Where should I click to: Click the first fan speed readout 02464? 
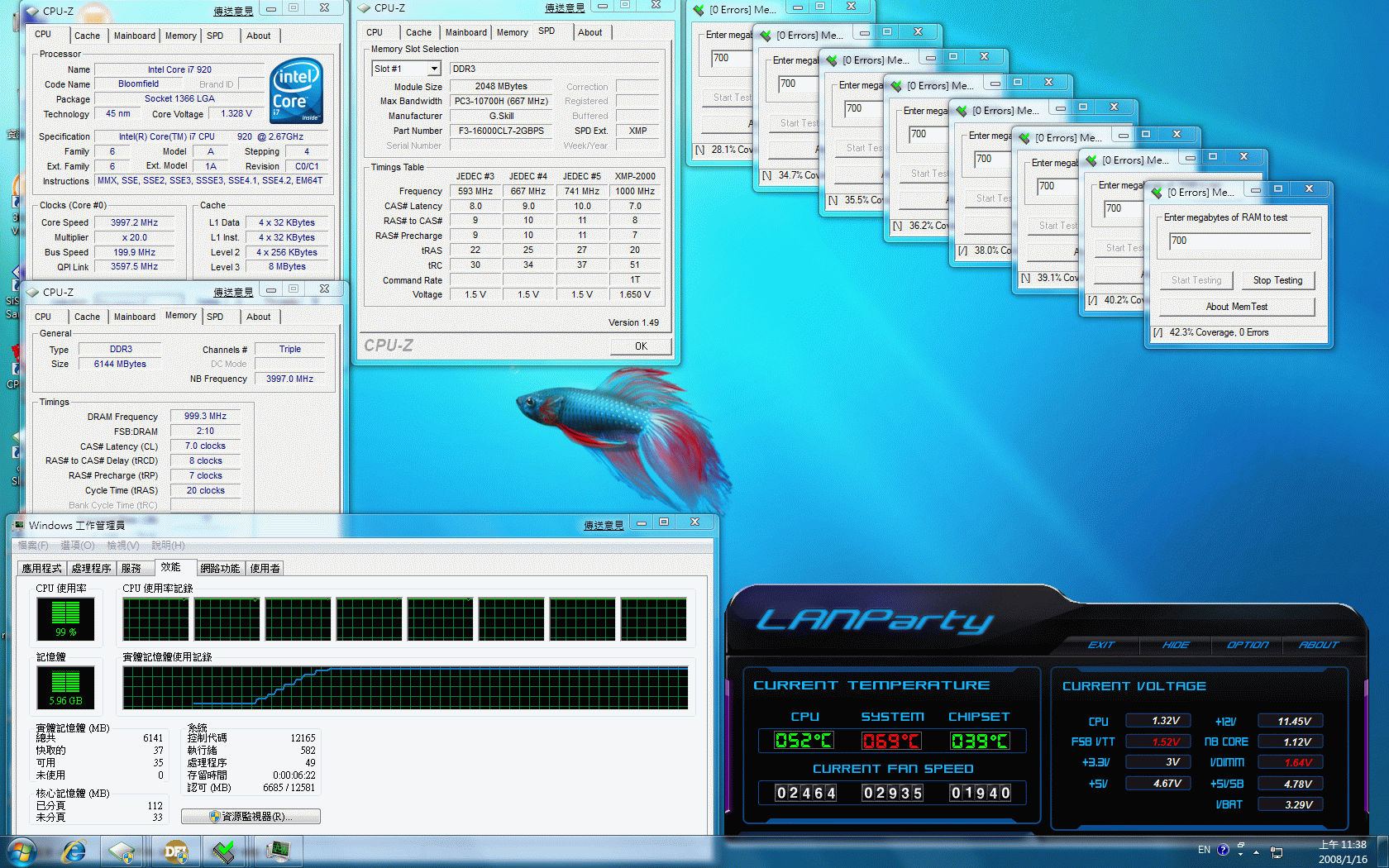coord(805,793)
